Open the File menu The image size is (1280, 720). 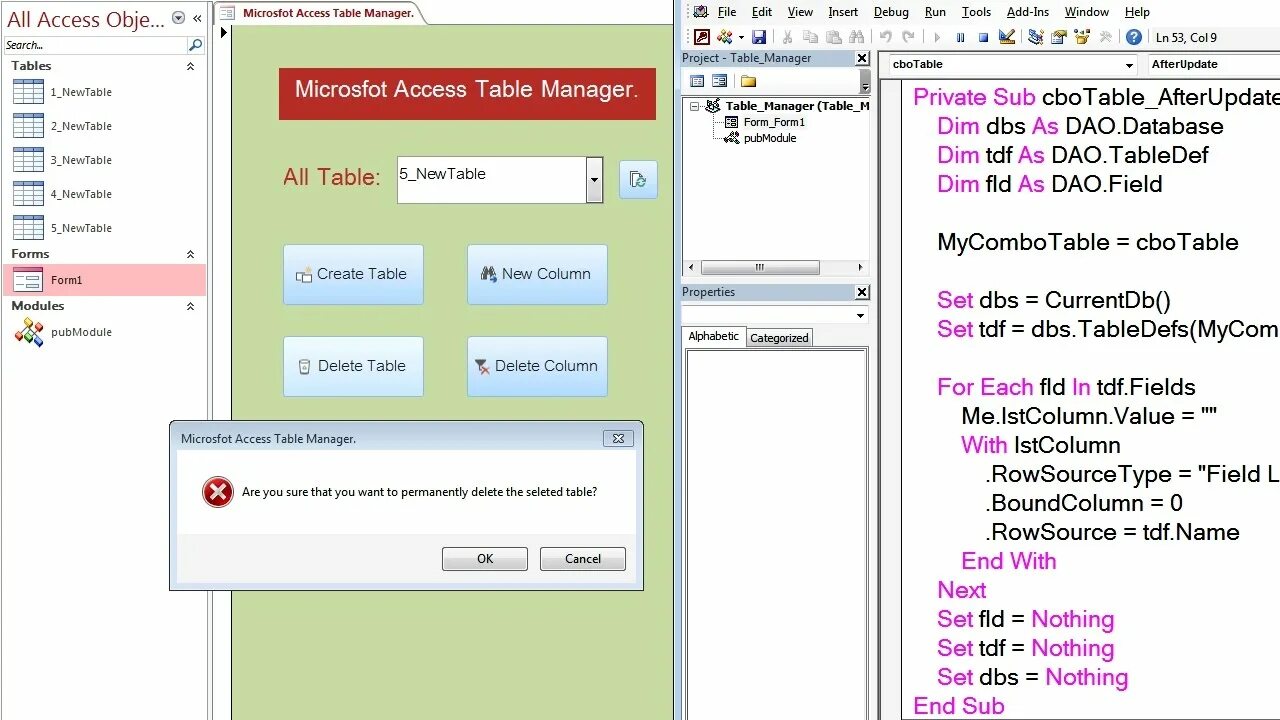(727, 12)
